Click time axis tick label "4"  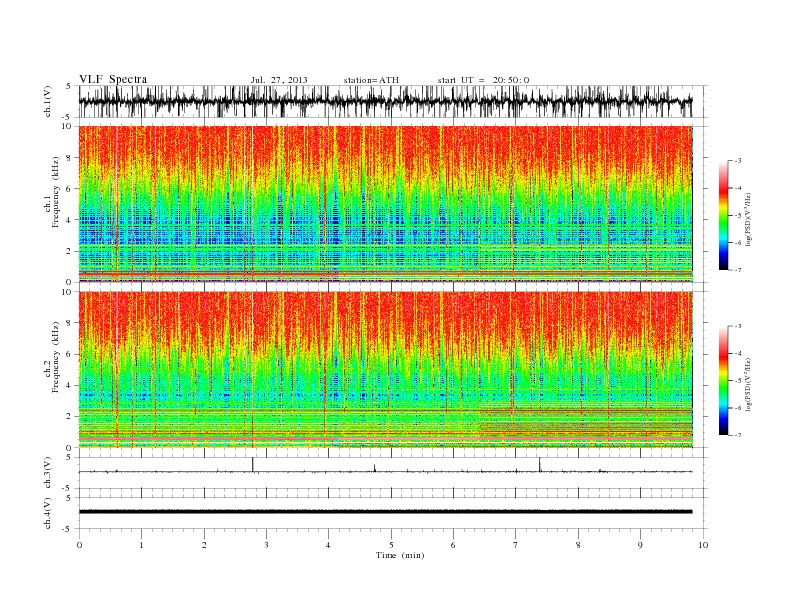329,545
